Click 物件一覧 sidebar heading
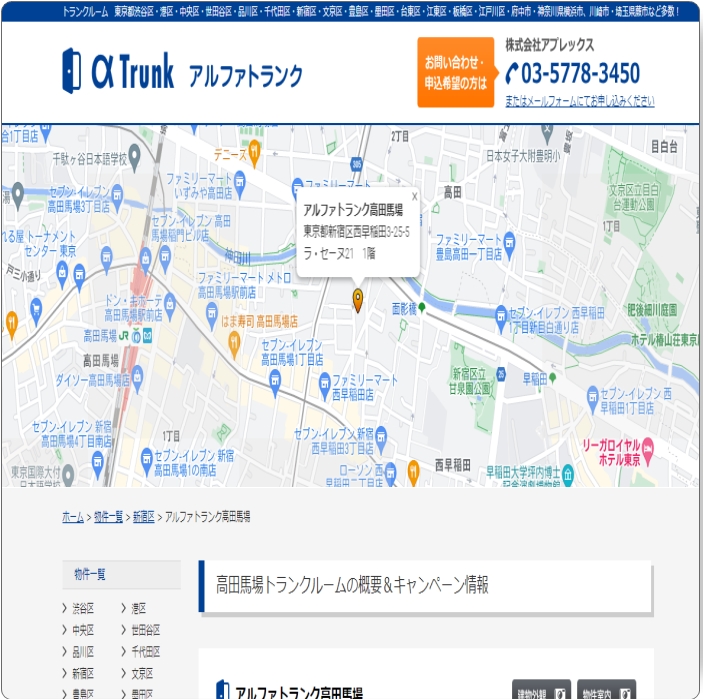The width and height of the screenshot is (708, 699). tap(121, 574)
